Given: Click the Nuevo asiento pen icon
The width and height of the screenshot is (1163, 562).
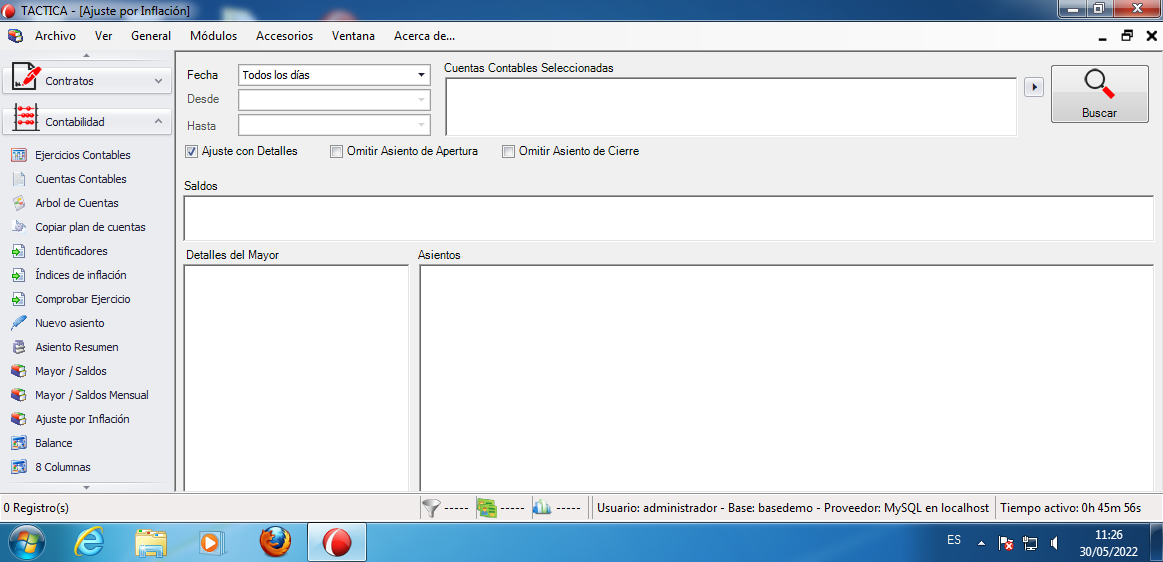Looking at the screenshot, I should tap(19, 323).
